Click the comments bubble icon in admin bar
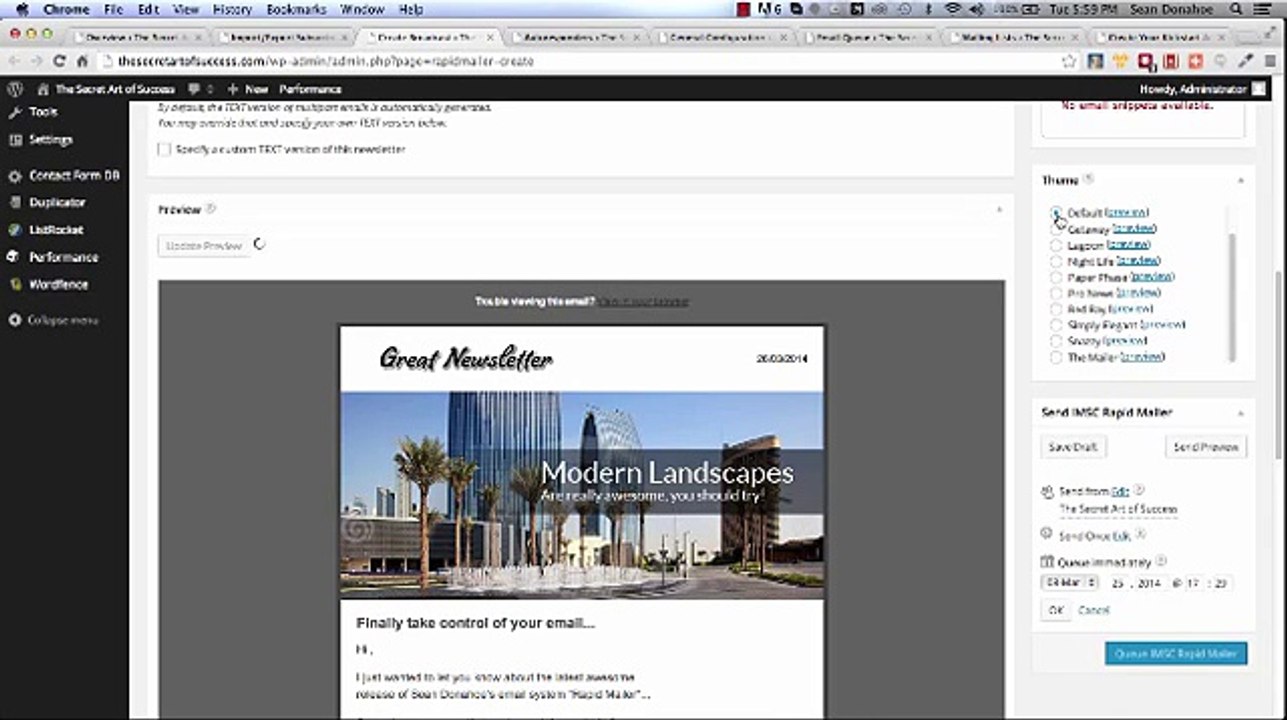 tap(194, 89)
